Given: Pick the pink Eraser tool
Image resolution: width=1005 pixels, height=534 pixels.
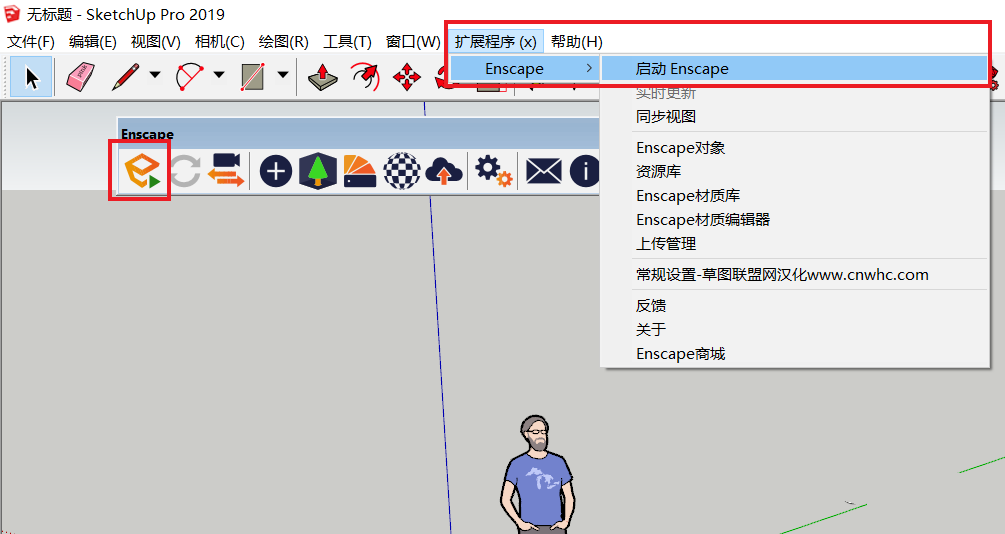Looking at the screenshot, I should [x=81, y=76].
